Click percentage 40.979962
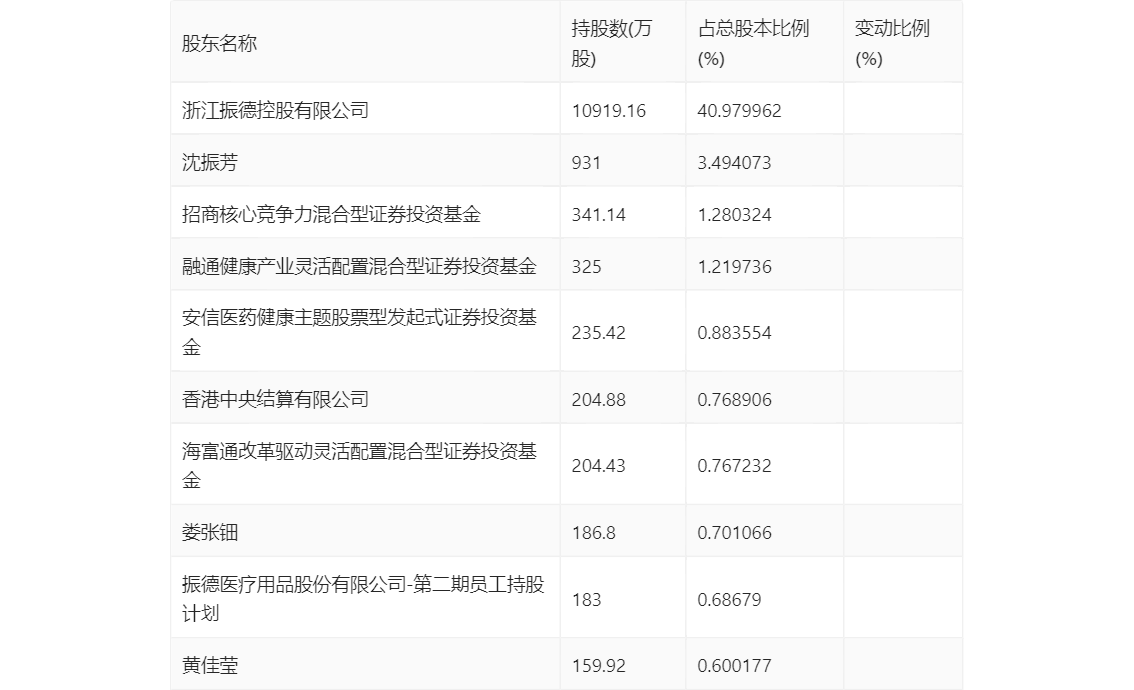The height and width of the screenshot is (690, 1134). 739,111
